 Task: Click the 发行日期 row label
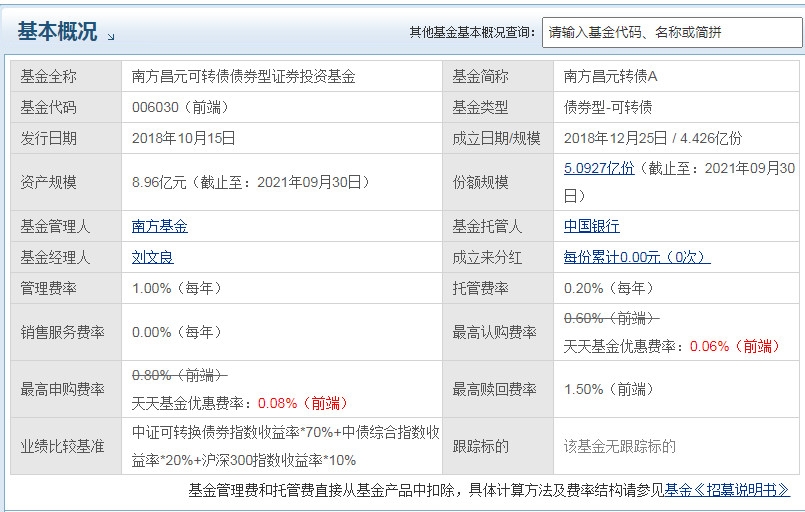click(48, 138)
